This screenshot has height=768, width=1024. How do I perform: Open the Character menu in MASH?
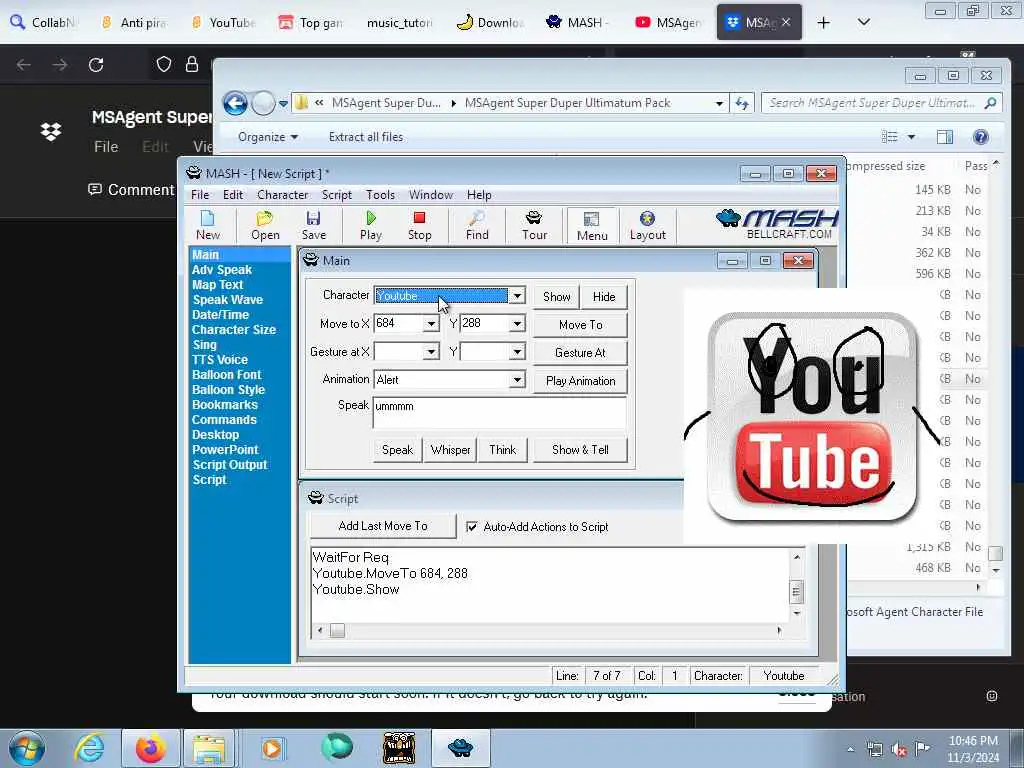pos(282,195)
